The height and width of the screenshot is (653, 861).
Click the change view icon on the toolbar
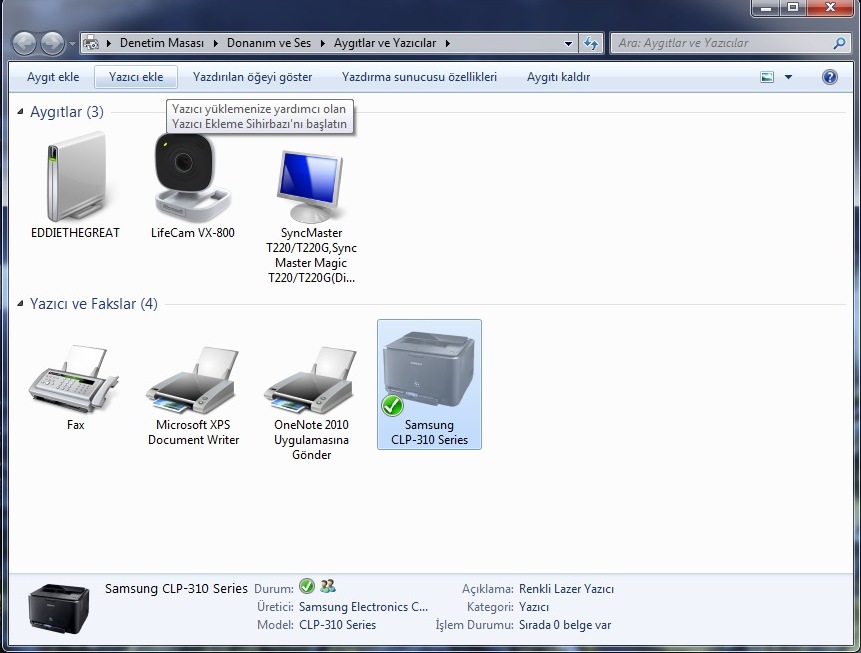coord(768,76)
